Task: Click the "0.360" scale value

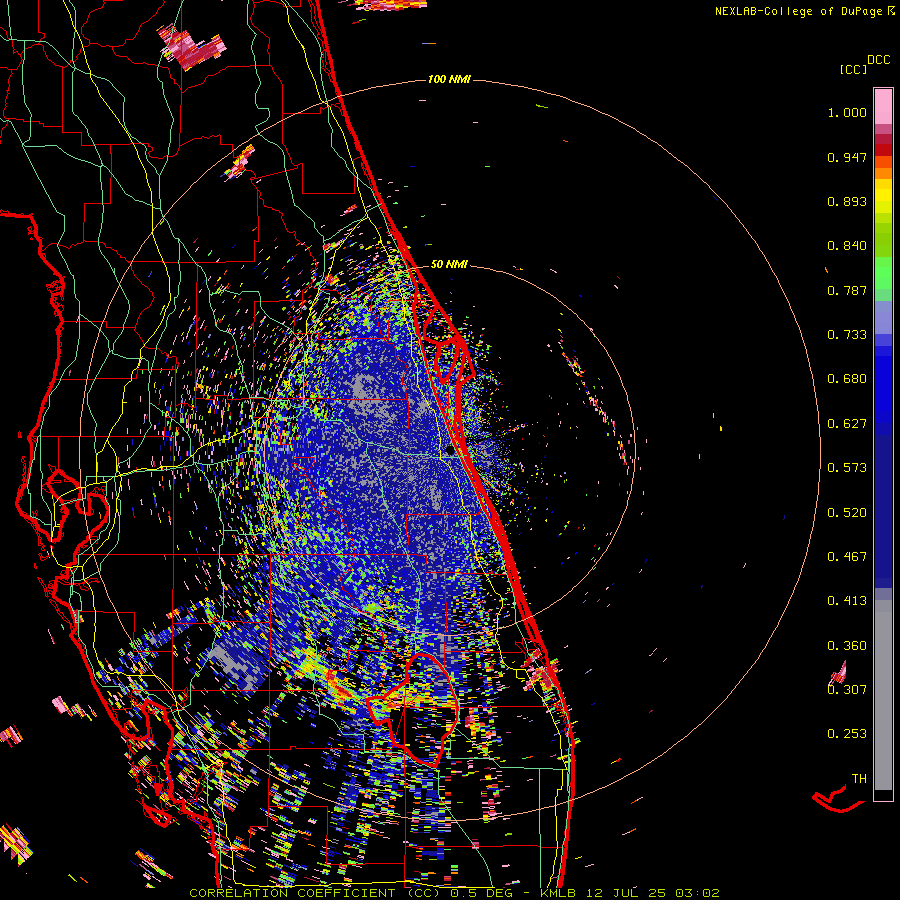Action: [847, 646]
